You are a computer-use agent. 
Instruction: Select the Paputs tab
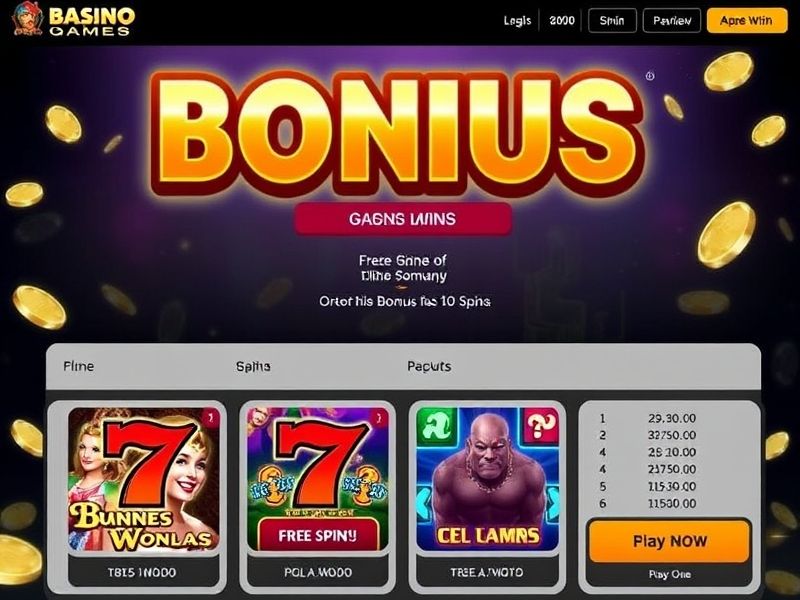coord(429,366)
